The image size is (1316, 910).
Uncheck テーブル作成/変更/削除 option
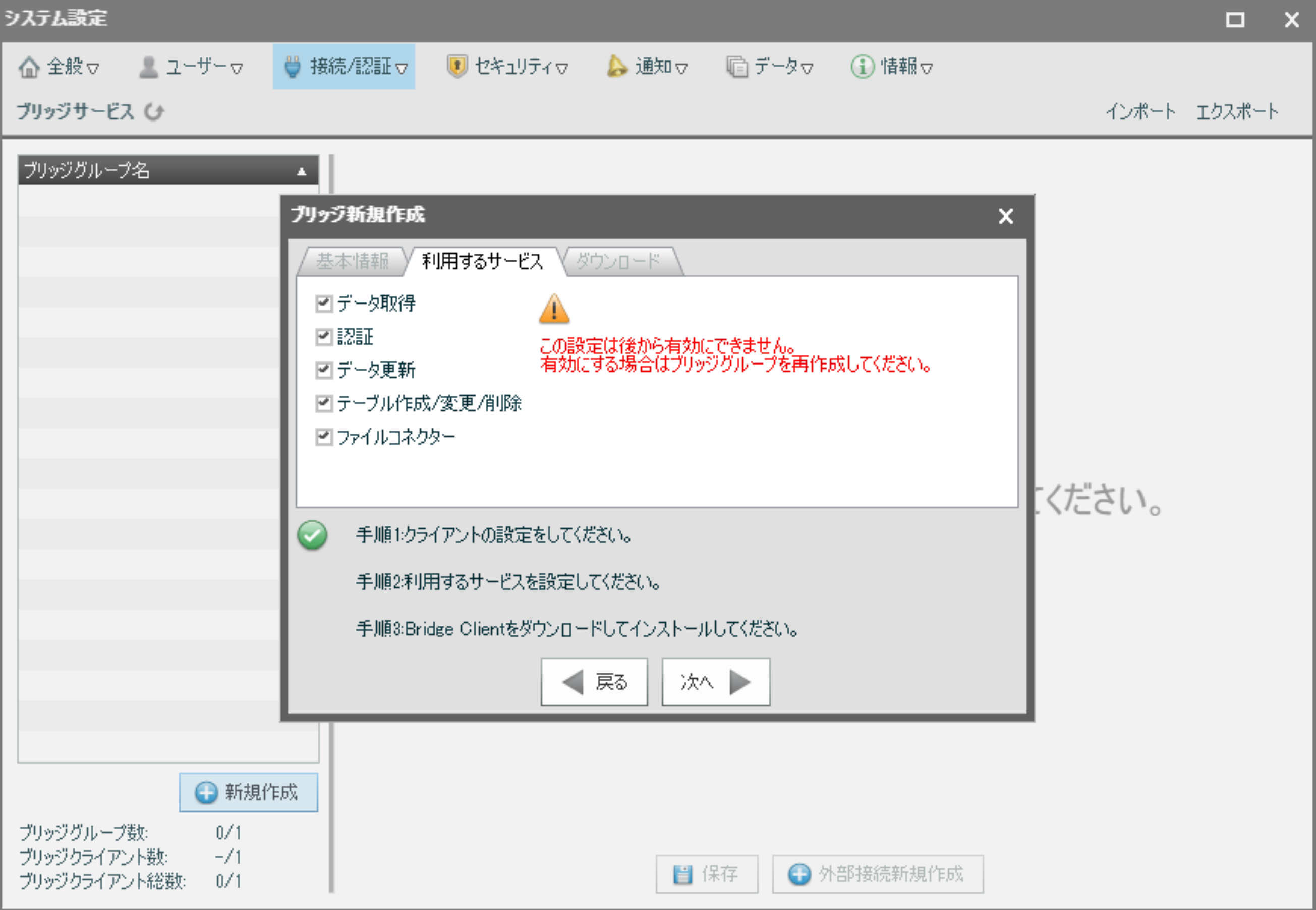click(323, 404)
